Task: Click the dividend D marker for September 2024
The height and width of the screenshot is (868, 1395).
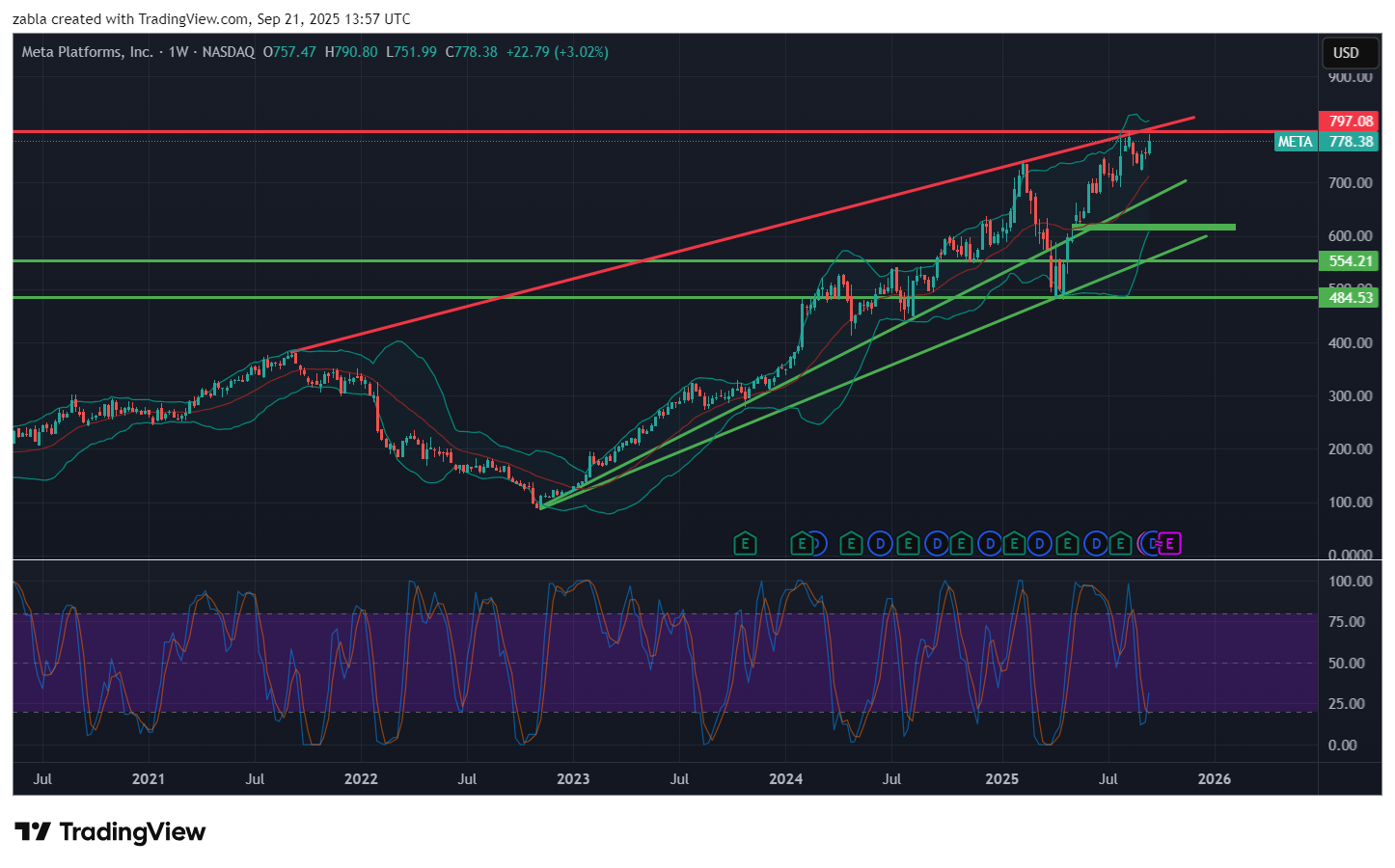Action: coord(937,544)
